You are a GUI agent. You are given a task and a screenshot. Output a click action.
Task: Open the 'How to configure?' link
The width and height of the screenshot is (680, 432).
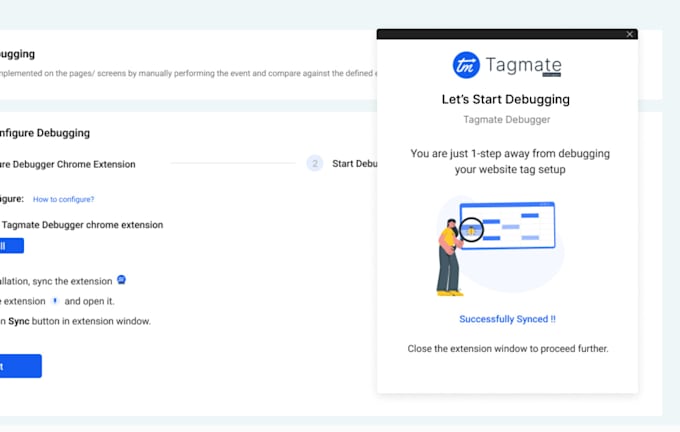click(x=63, y=200)
